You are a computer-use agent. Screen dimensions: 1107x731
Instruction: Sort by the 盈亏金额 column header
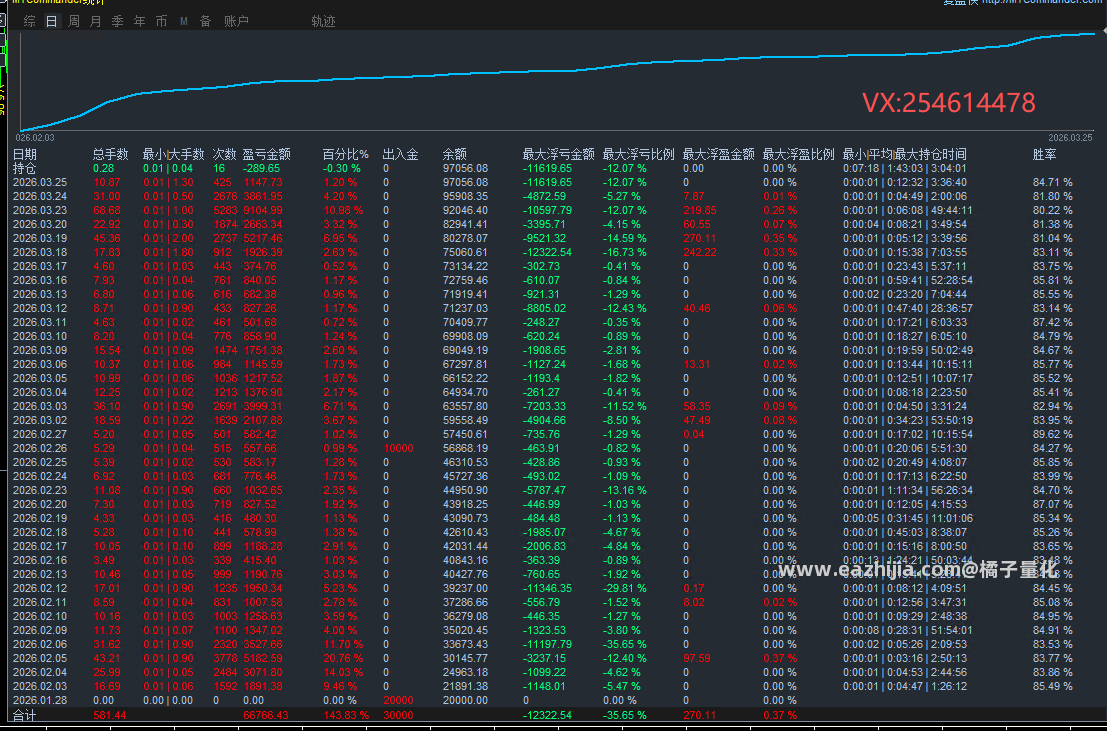(267, 154)
